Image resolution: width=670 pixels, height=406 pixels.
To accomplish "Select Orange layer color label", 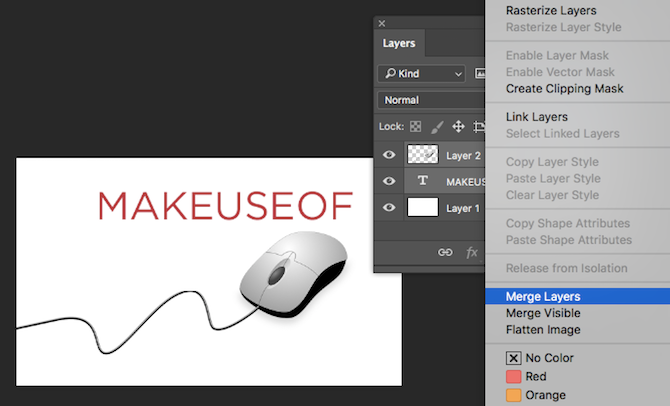I will click(x=535, y=395).
